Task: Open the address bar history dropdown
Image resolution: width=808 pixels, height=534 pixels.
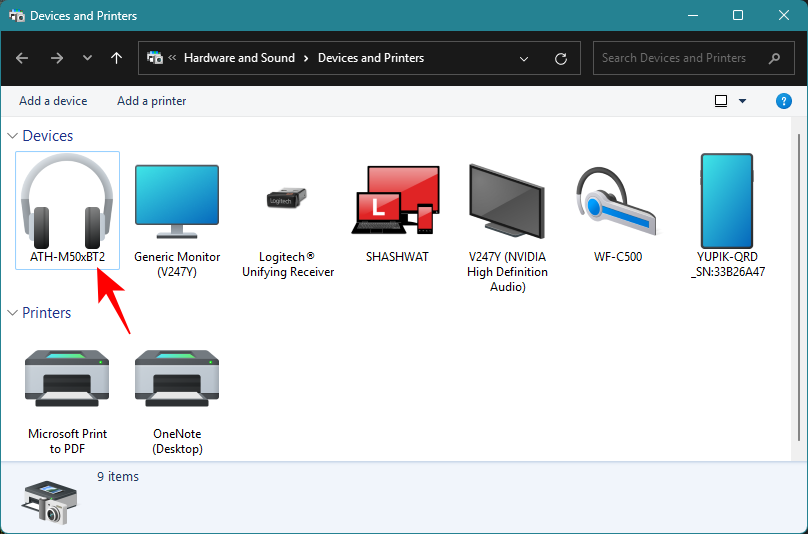Action: point(524,58)
